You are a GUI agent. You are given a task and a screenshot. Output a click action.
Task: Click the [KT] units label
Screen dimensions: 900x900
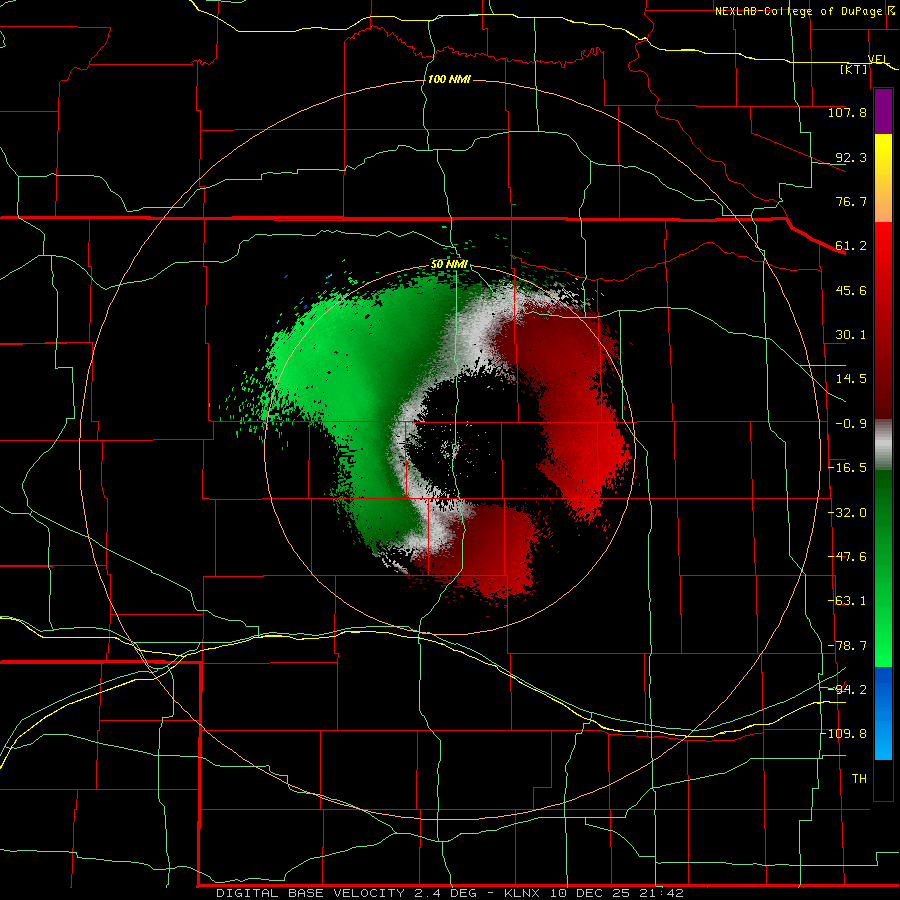[x=854, y=69]
